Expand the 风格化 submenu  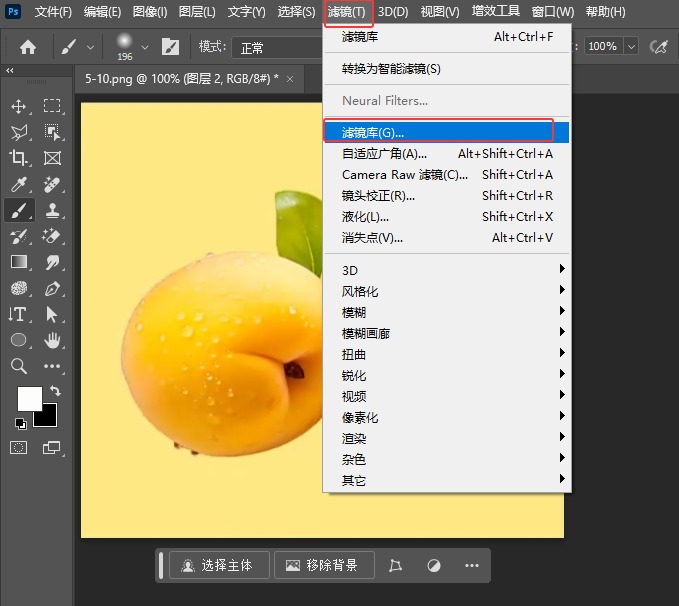tap(447, 291)
